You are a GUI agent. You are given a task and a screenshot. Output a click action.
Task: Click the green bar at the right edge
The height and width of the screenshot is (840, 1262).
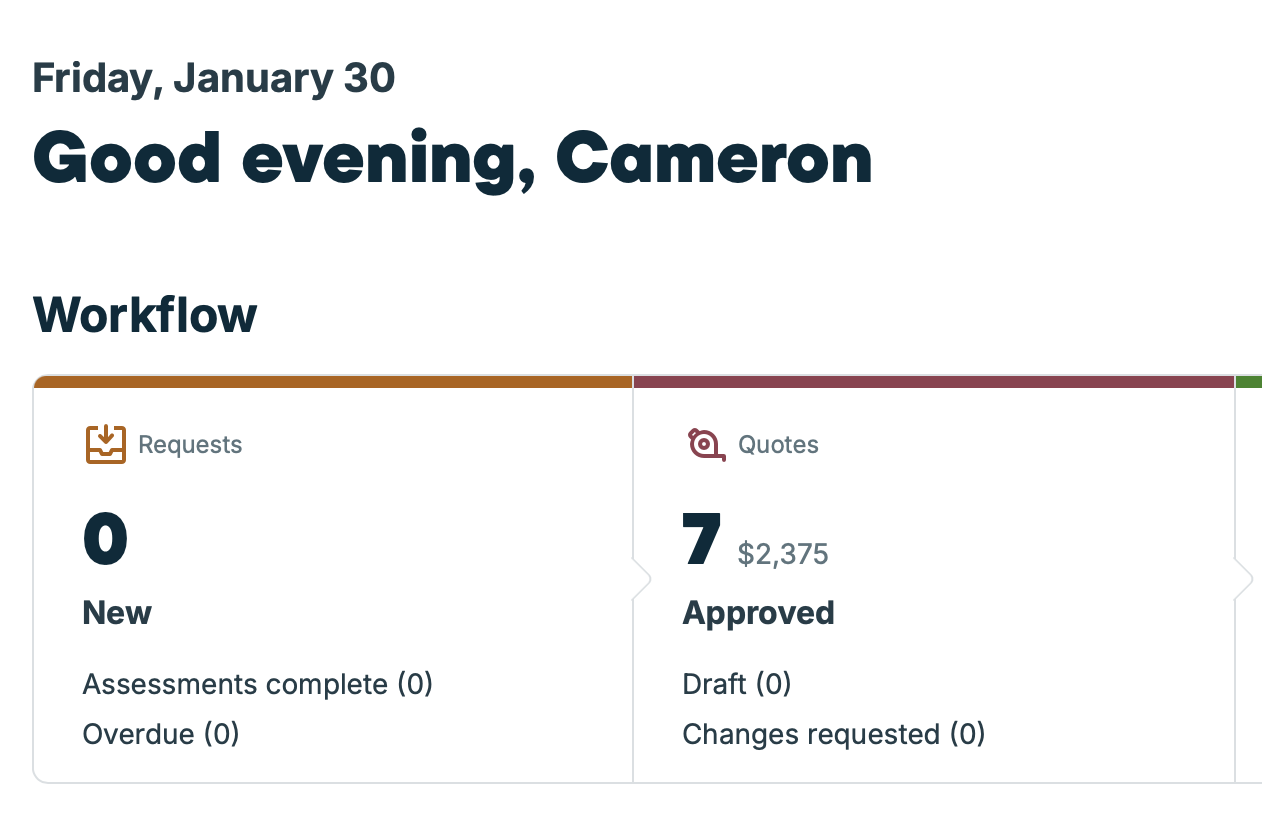pyautogui.click(x=1249, y=381)
